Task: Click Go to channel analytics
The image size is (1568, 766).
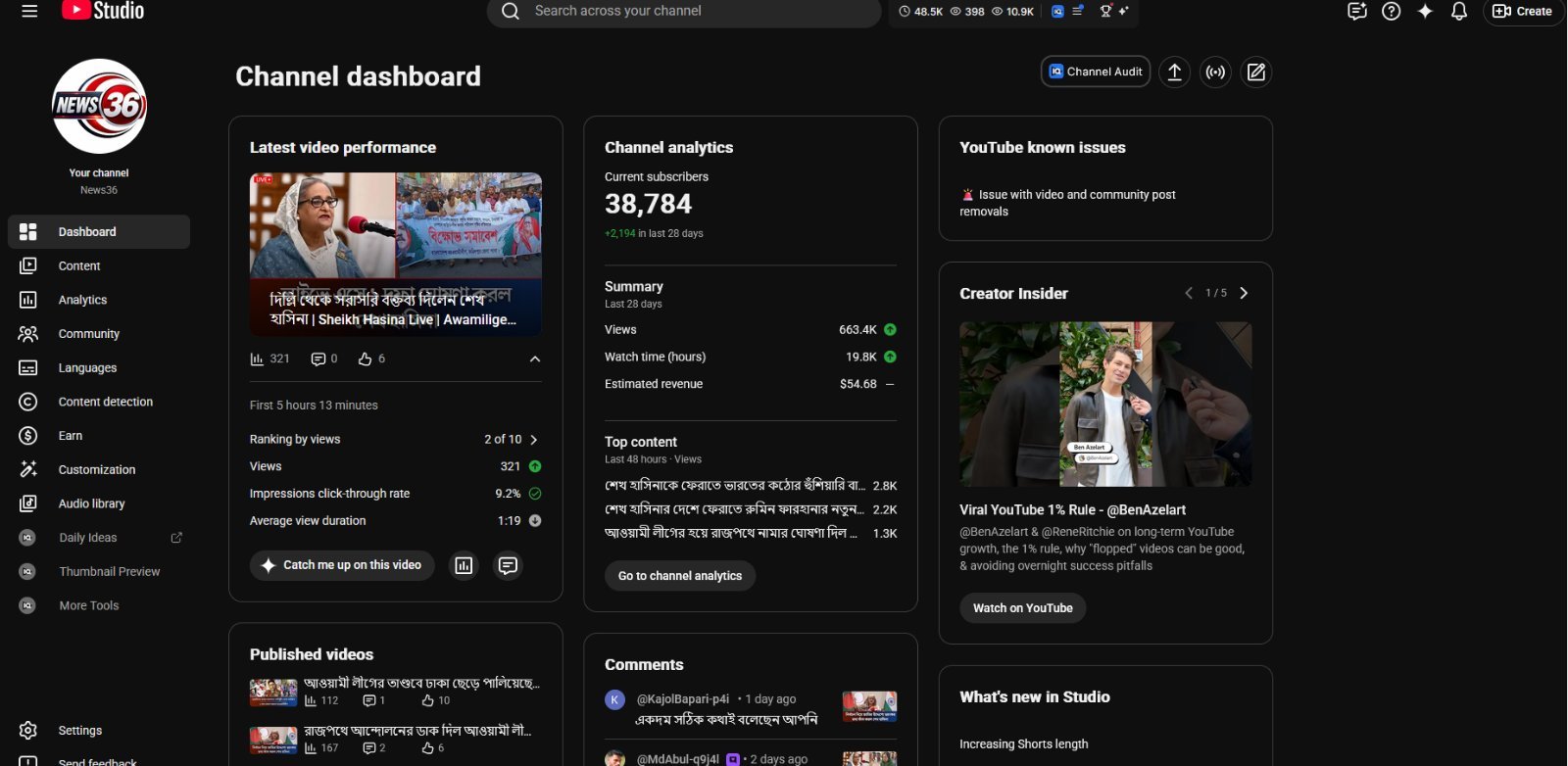Action: coord(680,576)
